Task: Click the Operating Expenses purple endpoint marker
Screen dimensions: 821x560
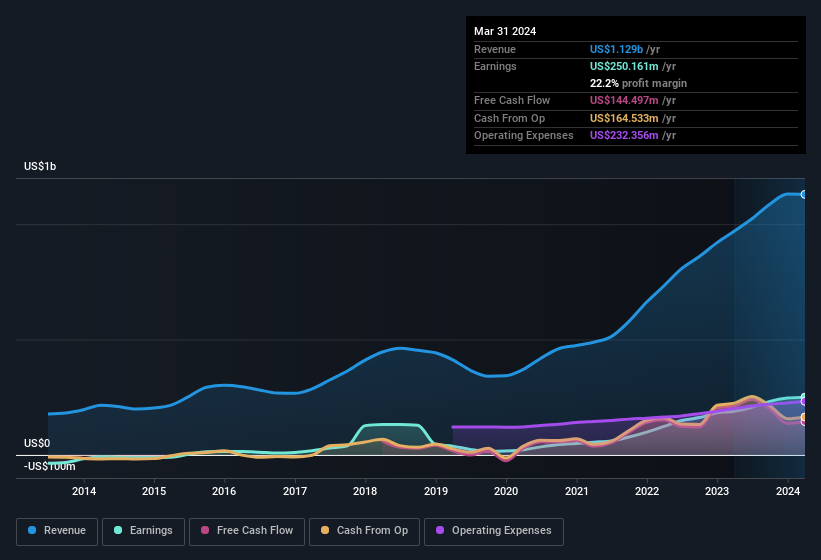Action: point(804,401)
